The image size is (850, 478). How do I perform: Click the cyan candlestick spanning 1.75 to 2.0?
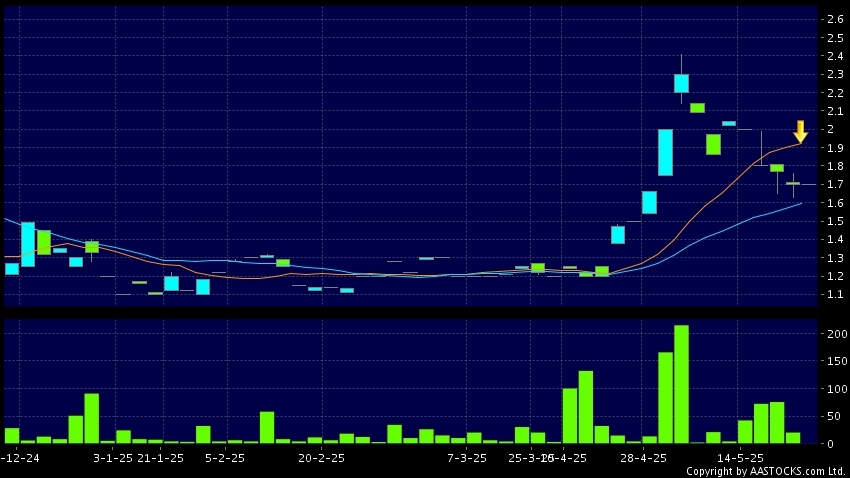tap(665, 152)
